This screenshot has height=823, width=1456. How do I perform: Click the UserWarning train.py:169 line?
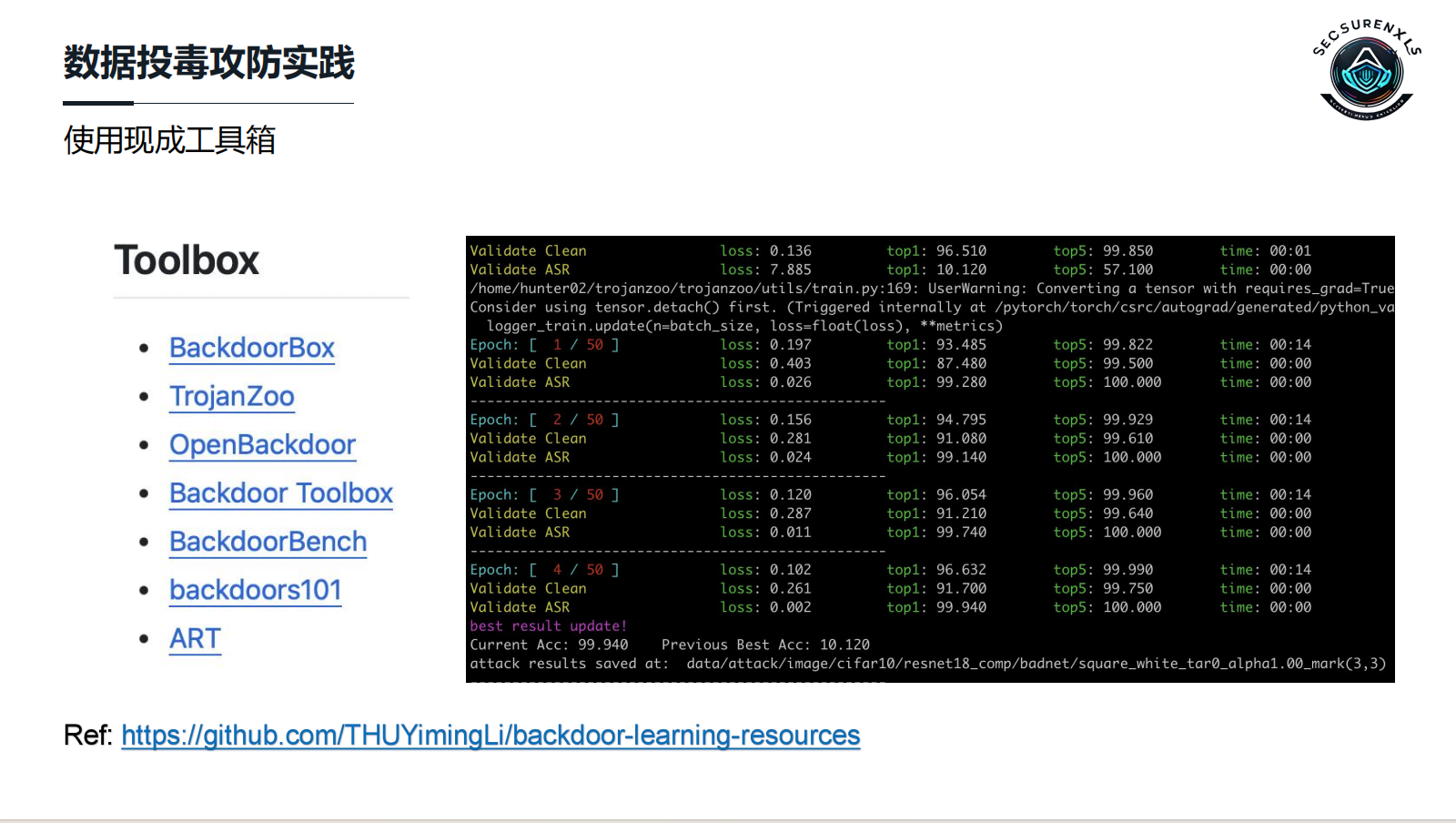932,289
